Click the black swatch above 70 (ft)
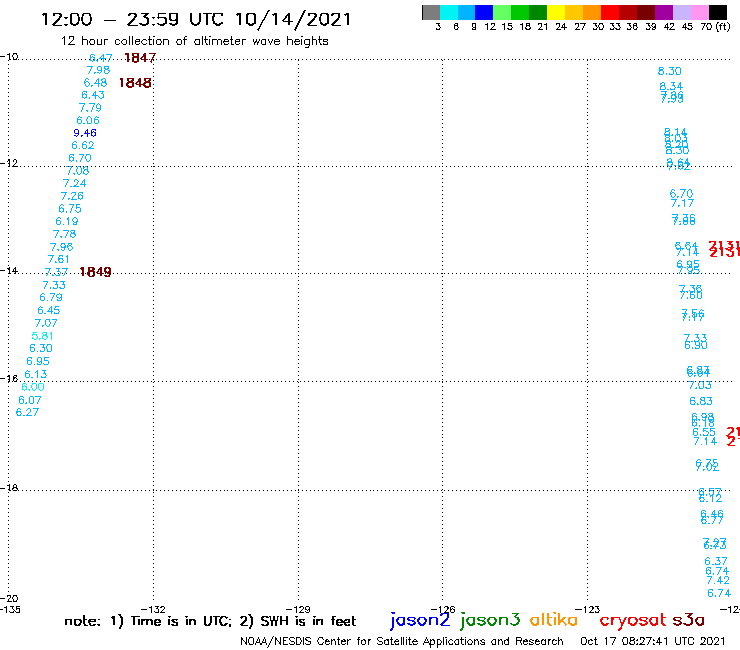The height and width of the screenshot is (650, 740). tap(717, 12)
